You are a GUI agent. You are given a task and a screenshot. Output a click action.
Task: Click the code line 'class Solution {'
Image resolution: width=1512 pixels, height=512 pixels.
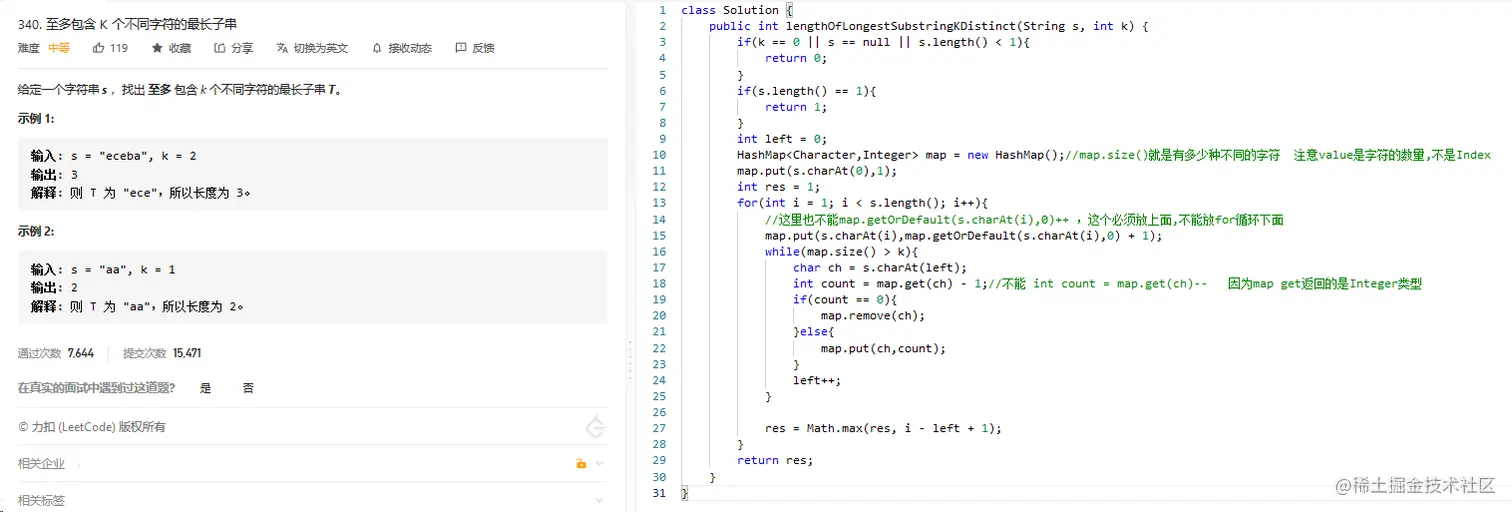tap(735, 10)
